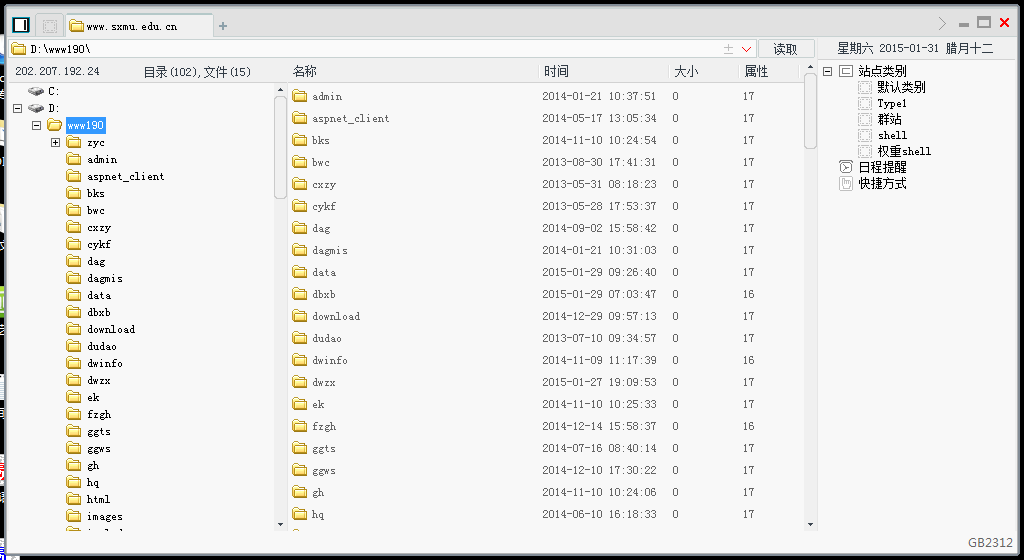Select the 默认类别 category
Viewport: 1024px width, 560px height.
[x=901, y=87]
